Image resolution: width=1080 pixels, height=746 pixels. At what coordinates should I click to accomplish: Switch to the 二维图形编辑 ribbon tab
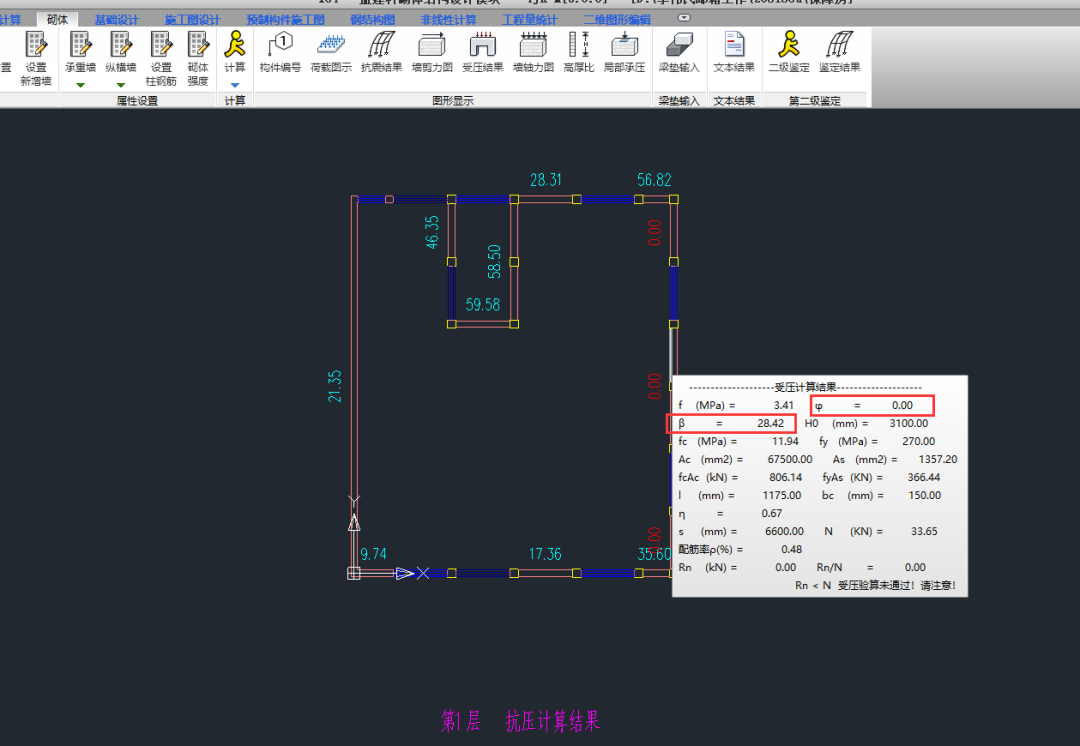(617, 20)
